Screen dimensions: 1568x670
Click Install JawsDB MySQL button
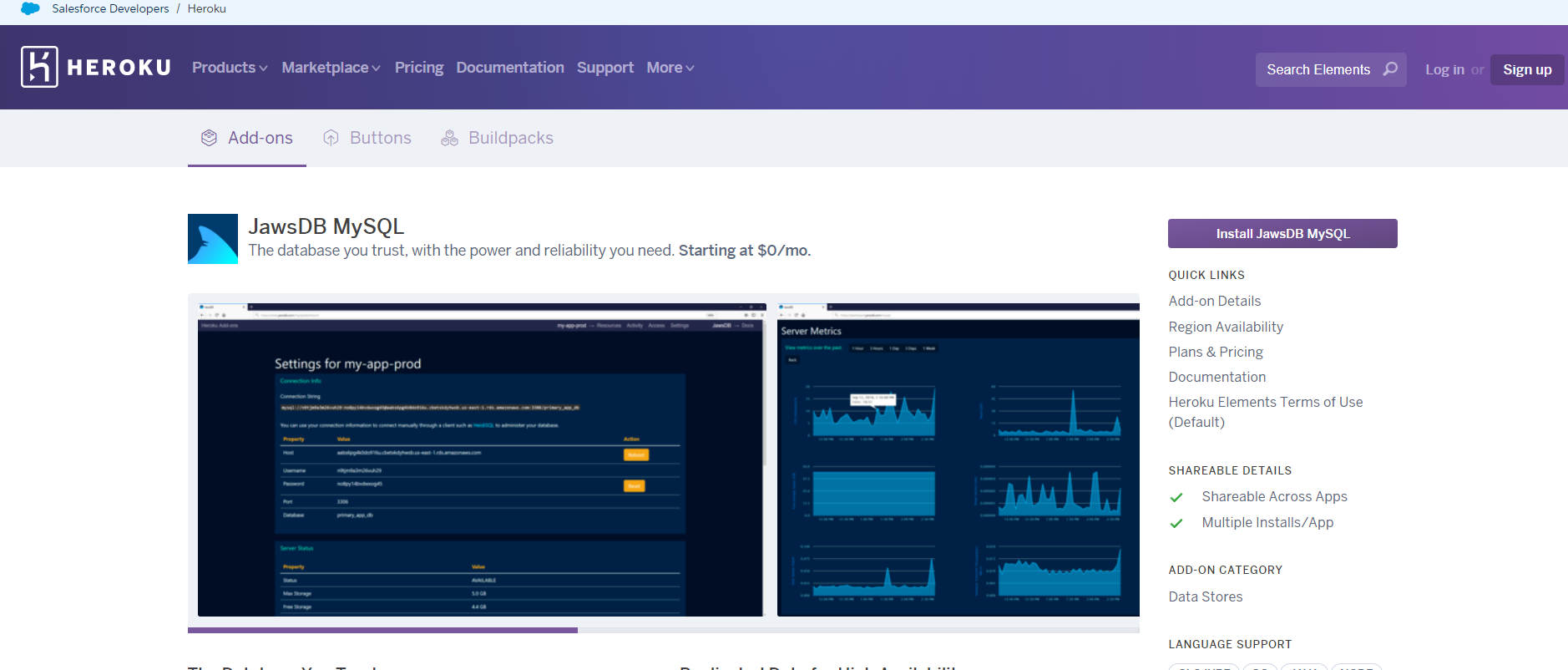click(1282, 234)
